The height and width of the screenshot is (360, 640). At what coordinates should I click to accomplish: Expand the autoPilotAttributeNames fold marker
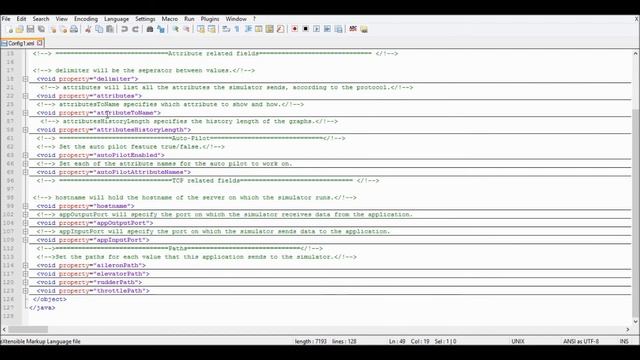25,172
